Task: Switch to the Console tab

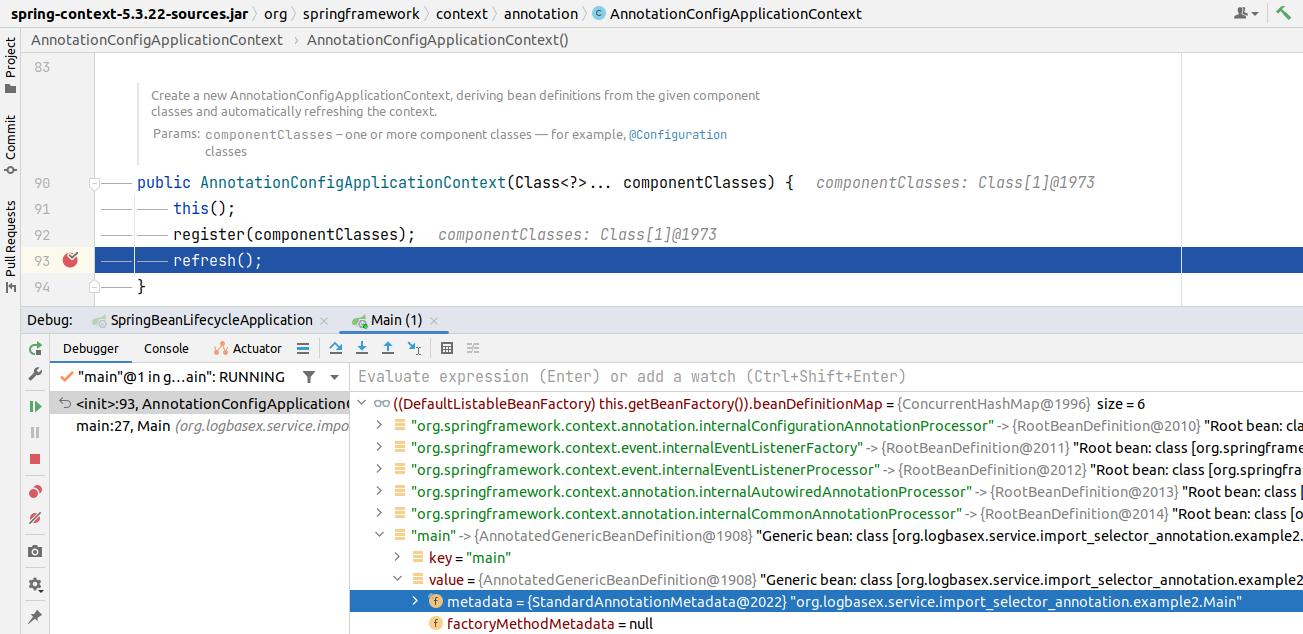Action: pos(165,347)
